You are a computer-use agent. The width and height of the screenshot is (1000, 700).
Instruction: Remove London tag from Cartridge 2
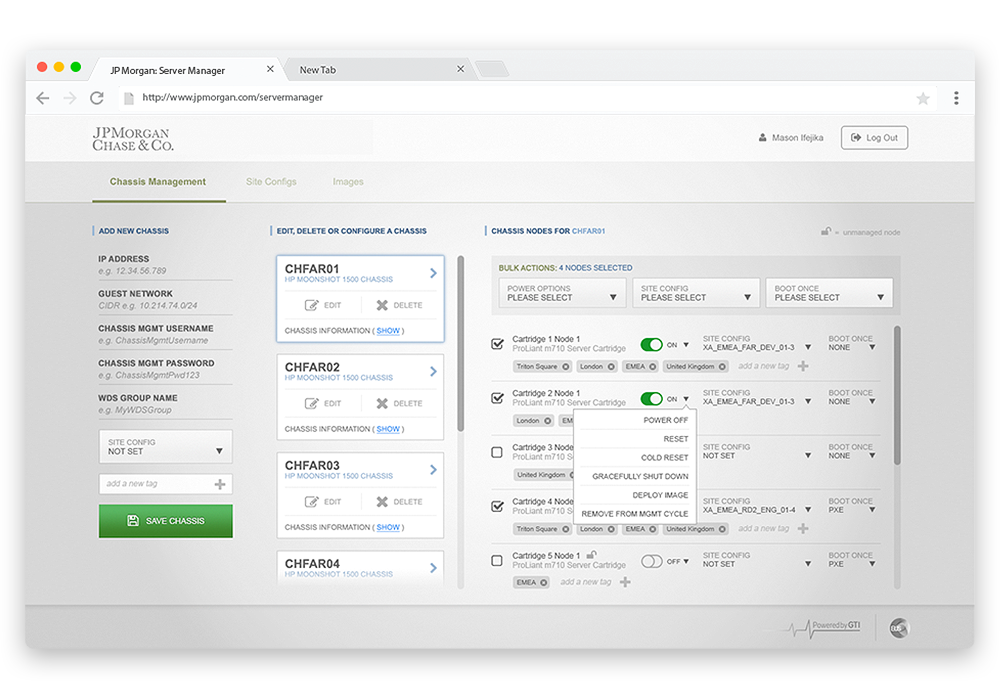547,421
